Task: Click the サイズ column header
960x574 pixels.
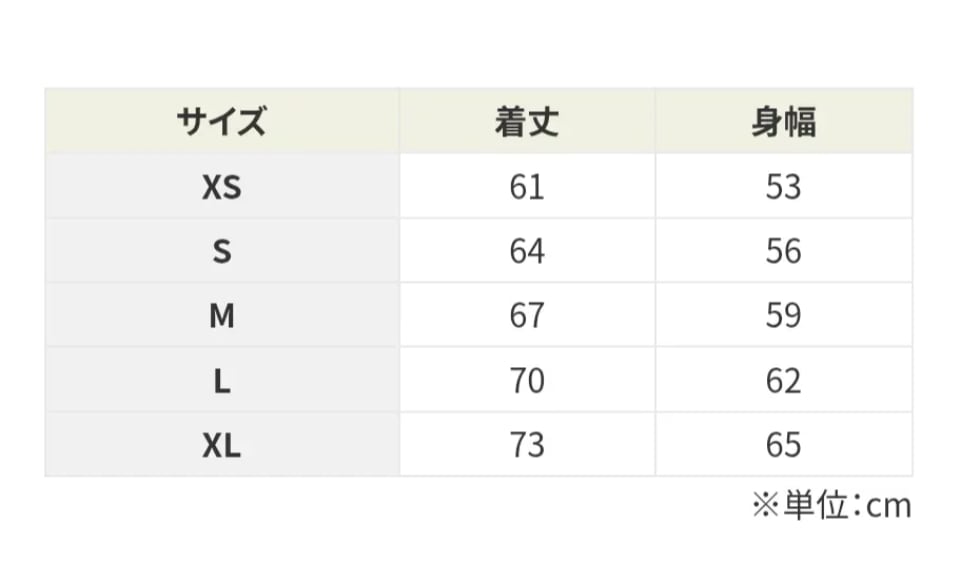Action: tap(222, 122)
